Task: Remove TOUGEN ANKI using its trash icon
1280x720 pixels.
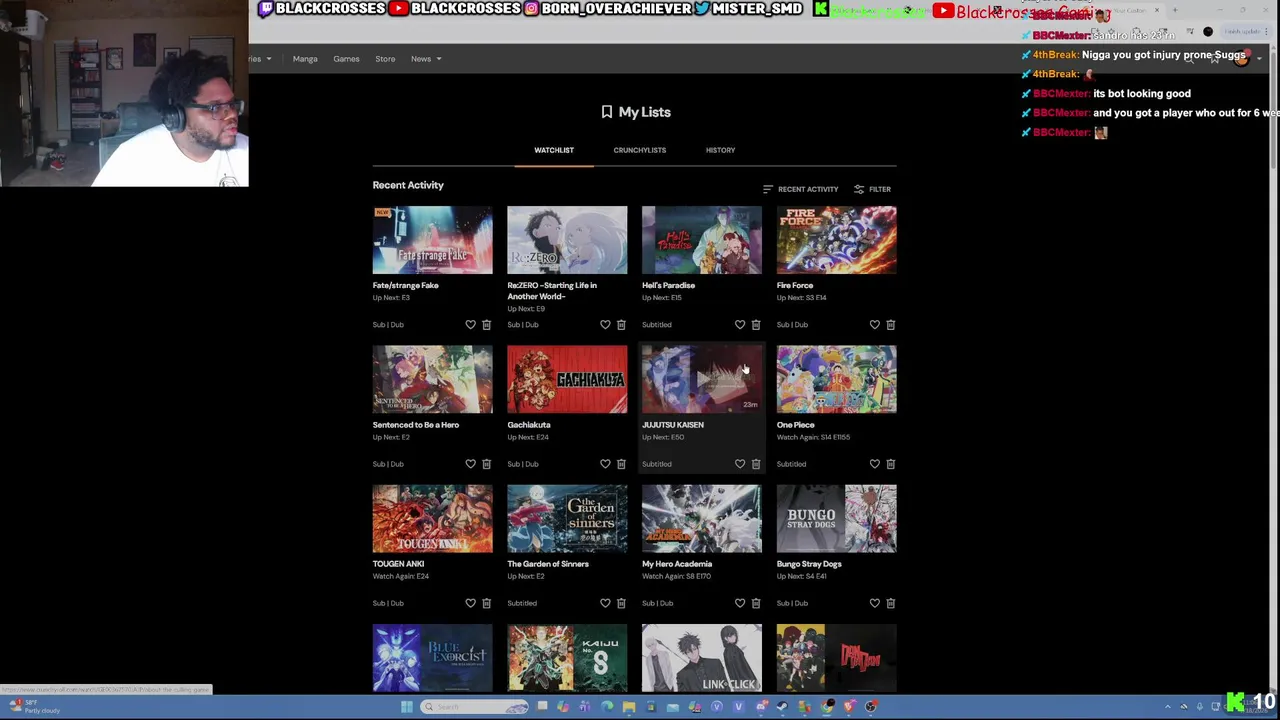Action: (x=486, y=603)
